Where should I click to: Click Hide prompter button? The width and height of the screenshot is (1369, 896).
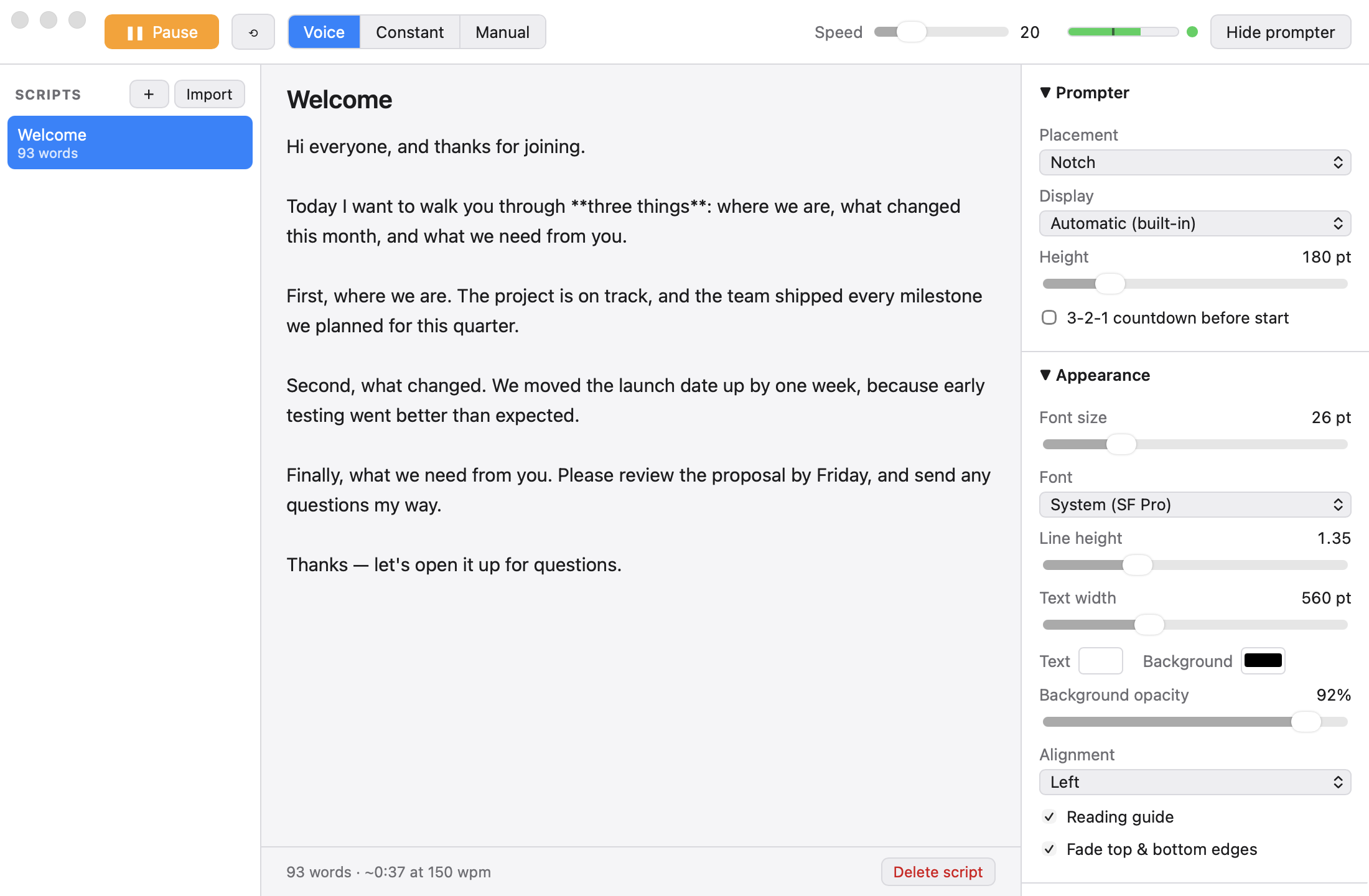coord(1281,32)
